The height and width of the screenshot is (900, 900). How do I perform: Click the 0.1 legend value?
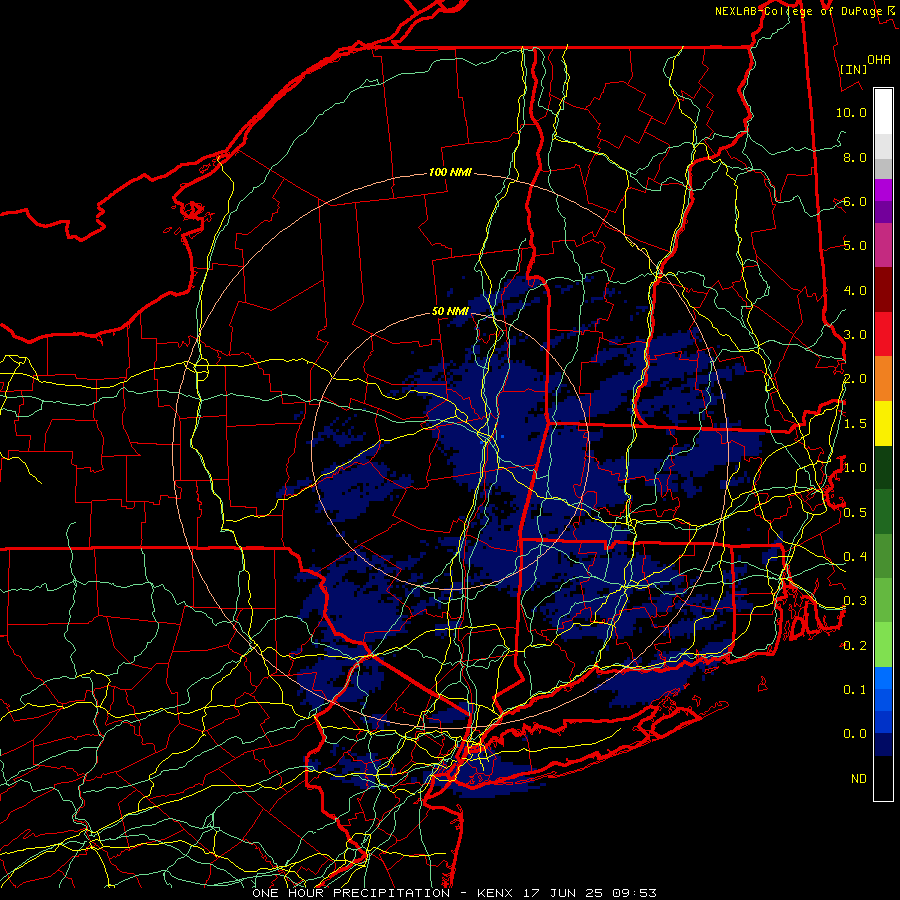(x=855, y=689)
